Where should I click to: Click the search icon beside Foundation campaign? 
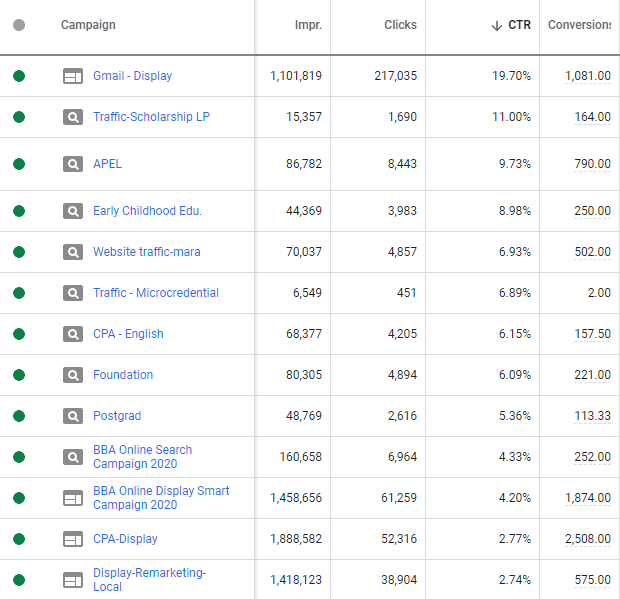pos(73,375)
